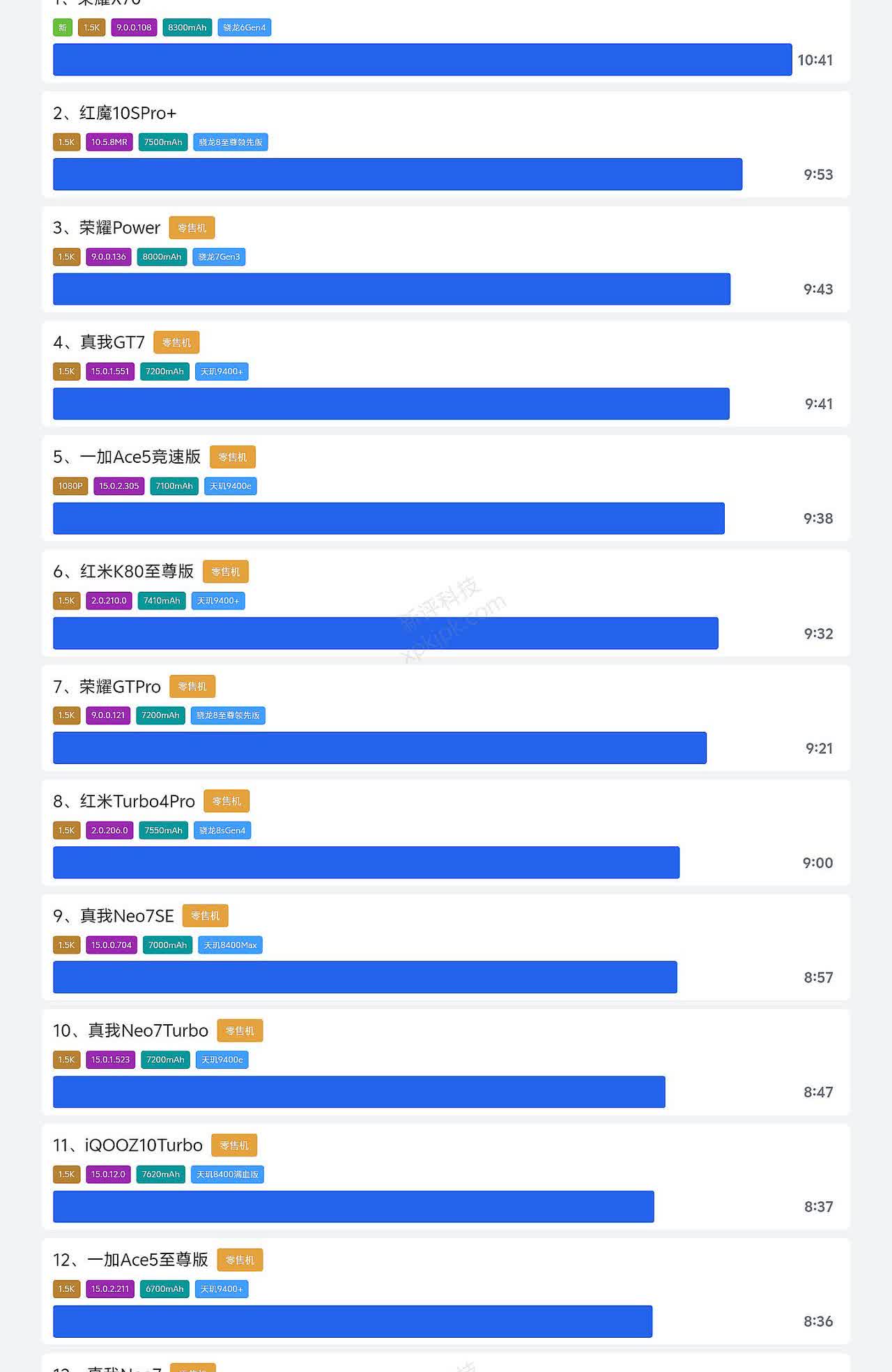This screenshot has width=892, height=1372.
Task: Open the 一加Ace5竞速版 entry title
Action: tap(127, 457)
